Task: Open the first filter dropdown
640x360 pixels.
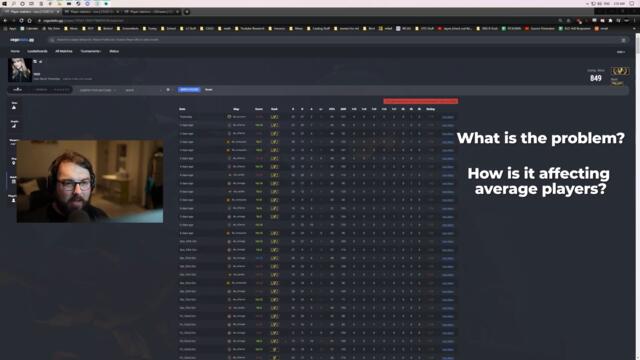Action: click(98, 90)
